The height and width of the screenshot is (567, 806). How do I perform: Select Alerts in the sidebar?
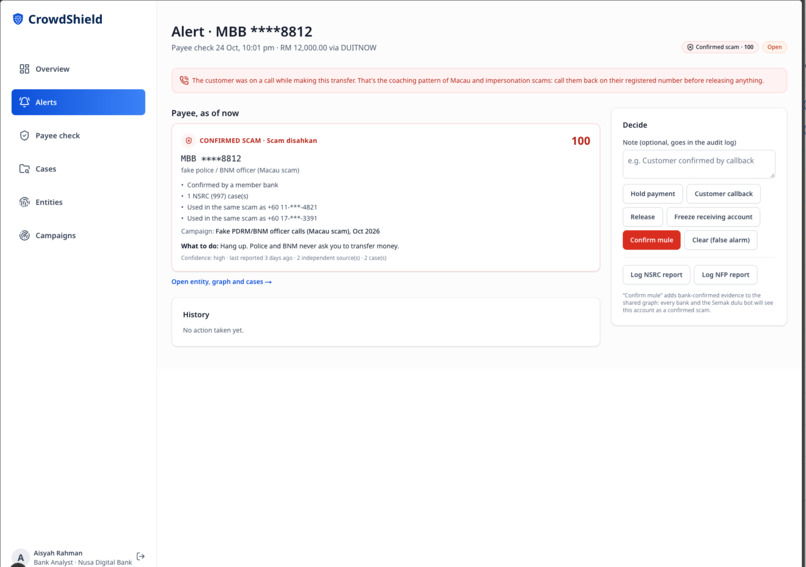coord(78,102)
